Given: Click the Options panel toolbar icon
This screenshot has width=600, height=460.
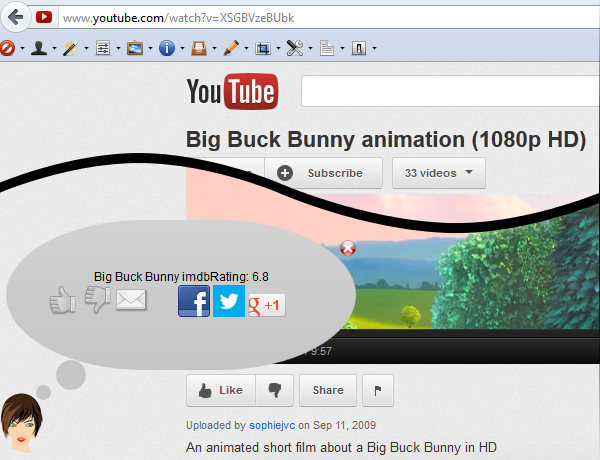Looking at the screenshot, I should 359,48.
